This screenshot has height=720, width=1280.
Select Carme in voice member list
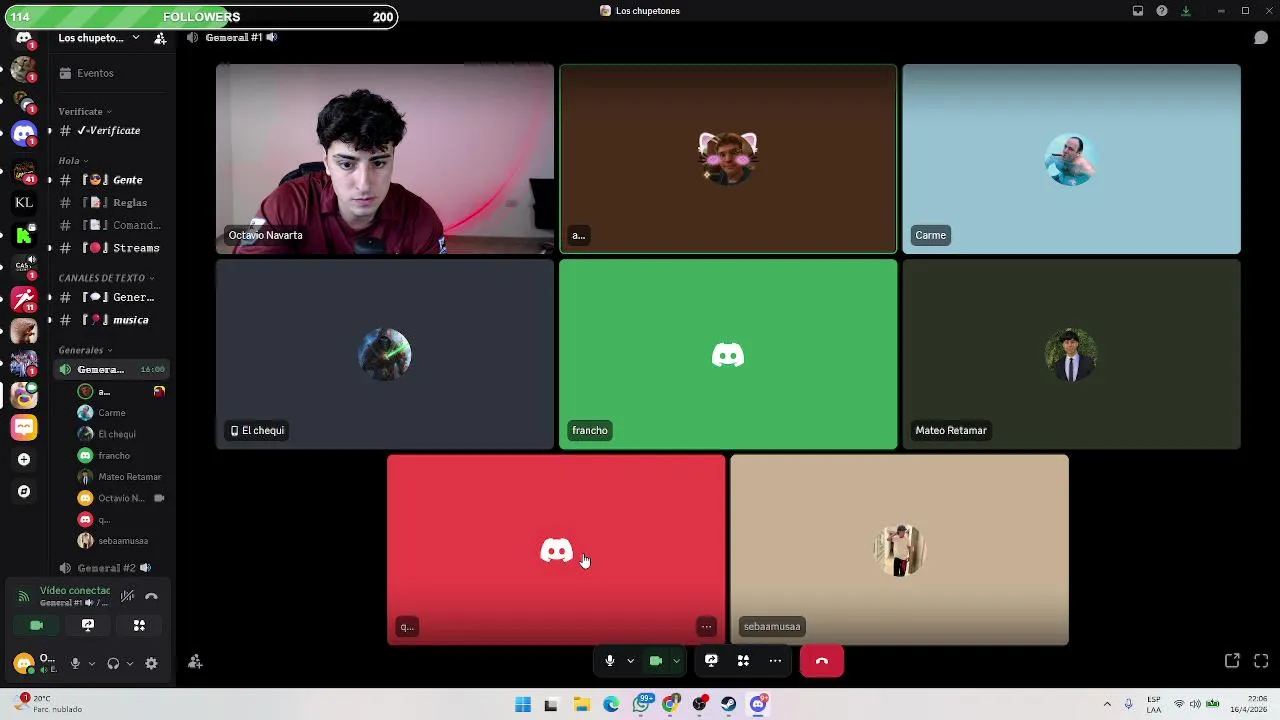120,413
